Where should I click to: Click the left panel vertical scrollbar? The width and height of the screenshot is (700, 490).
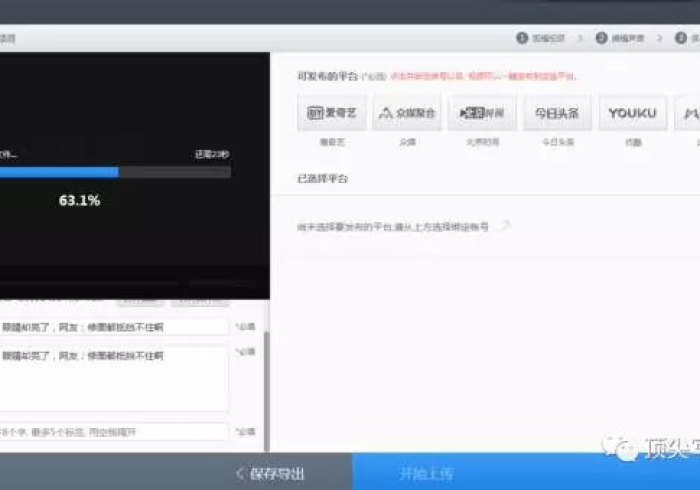[266, 390]
